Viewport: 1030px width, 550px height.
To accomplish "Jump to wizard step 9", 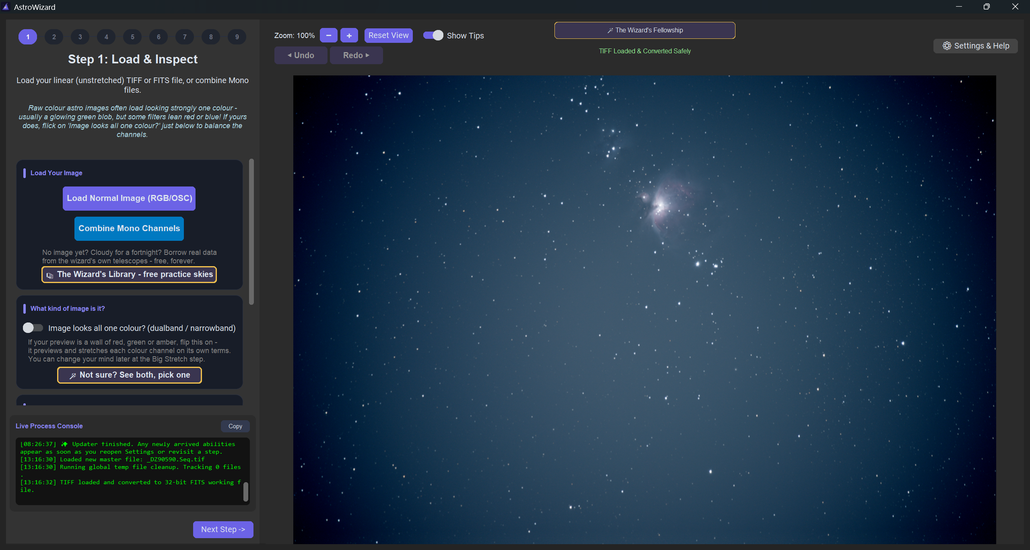I will pyautogui.click(x=236, y=37).
